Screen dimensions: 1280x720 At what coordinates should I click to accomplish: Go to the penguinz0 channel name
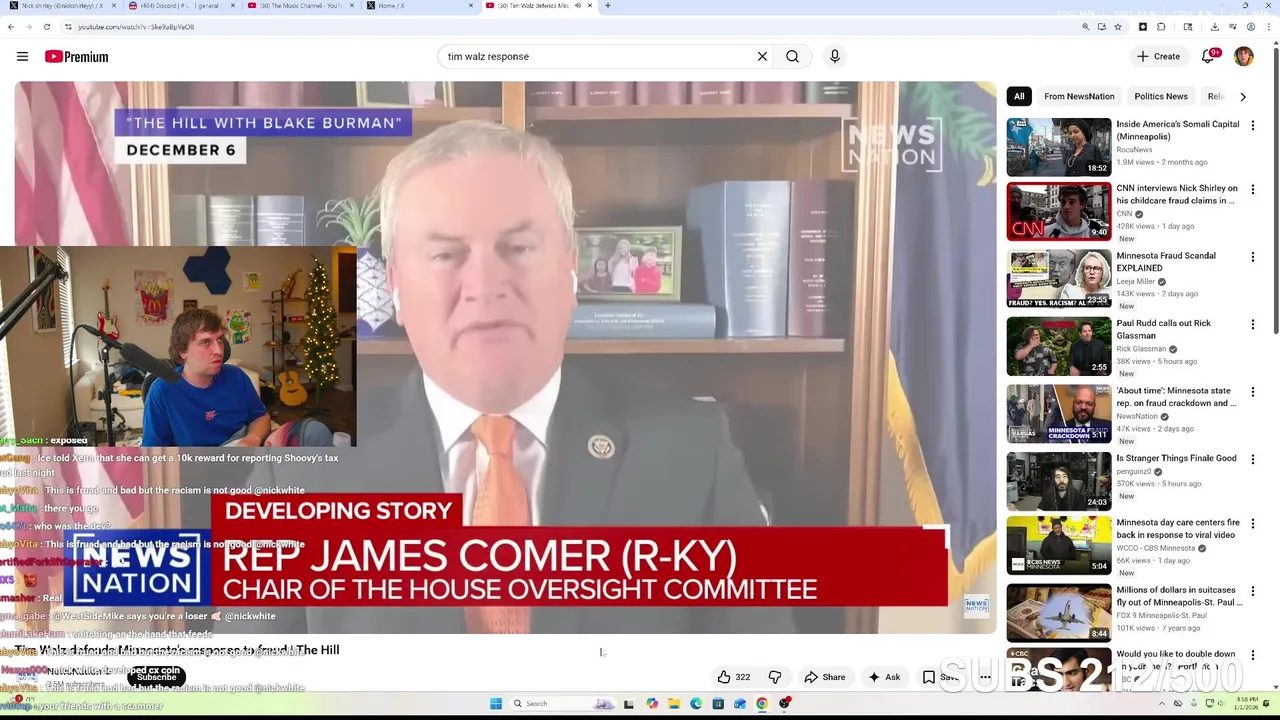[1135, 471]
